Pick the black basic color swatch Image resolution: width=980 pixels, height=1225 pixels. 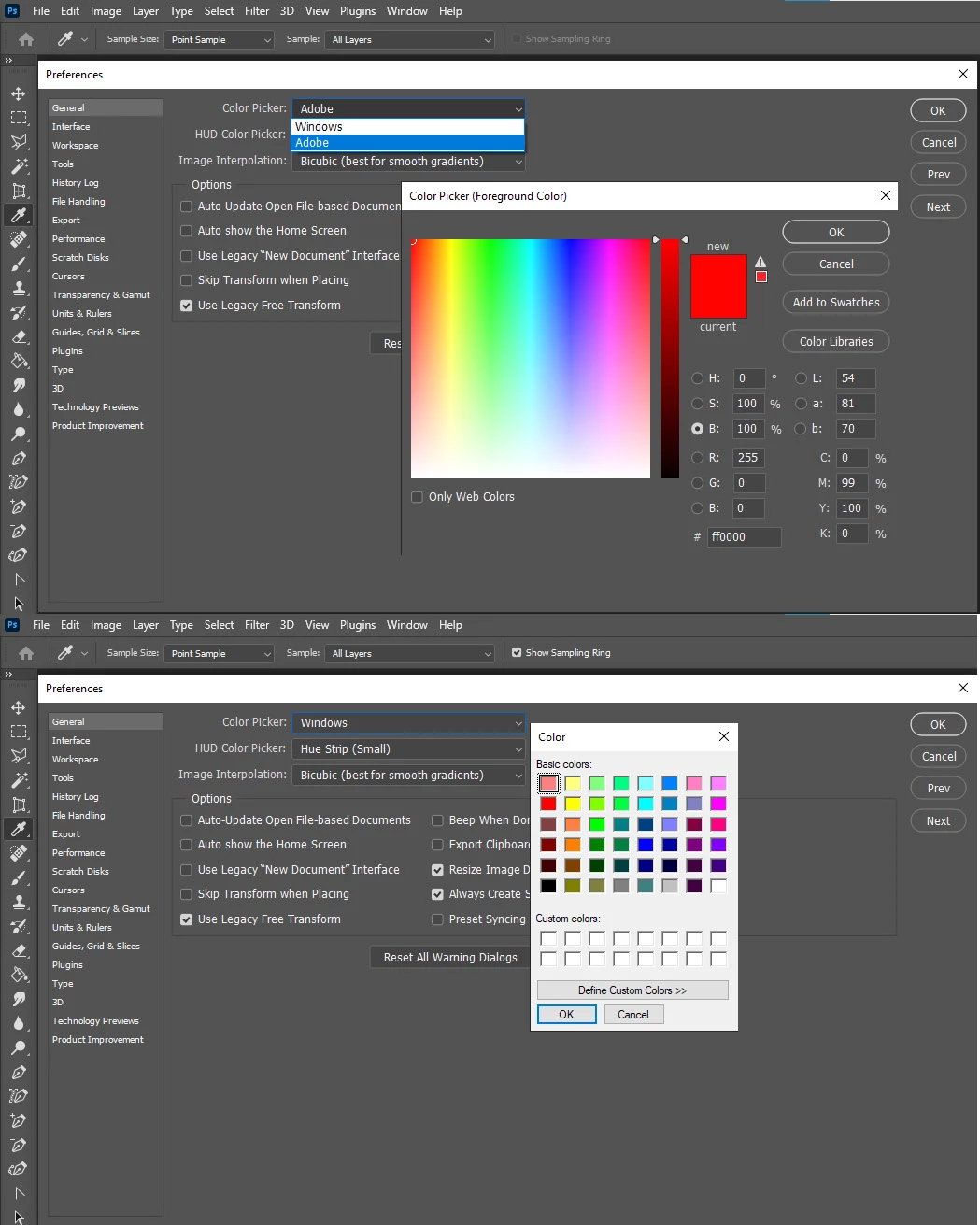tap(548, 886)
